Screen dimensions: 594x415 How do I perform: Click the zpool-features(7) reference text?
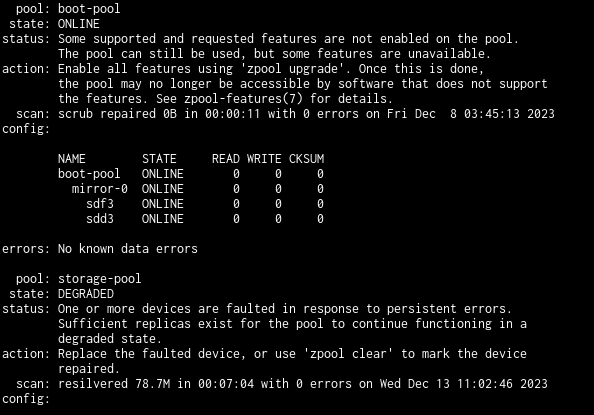[x=244, y=99]
